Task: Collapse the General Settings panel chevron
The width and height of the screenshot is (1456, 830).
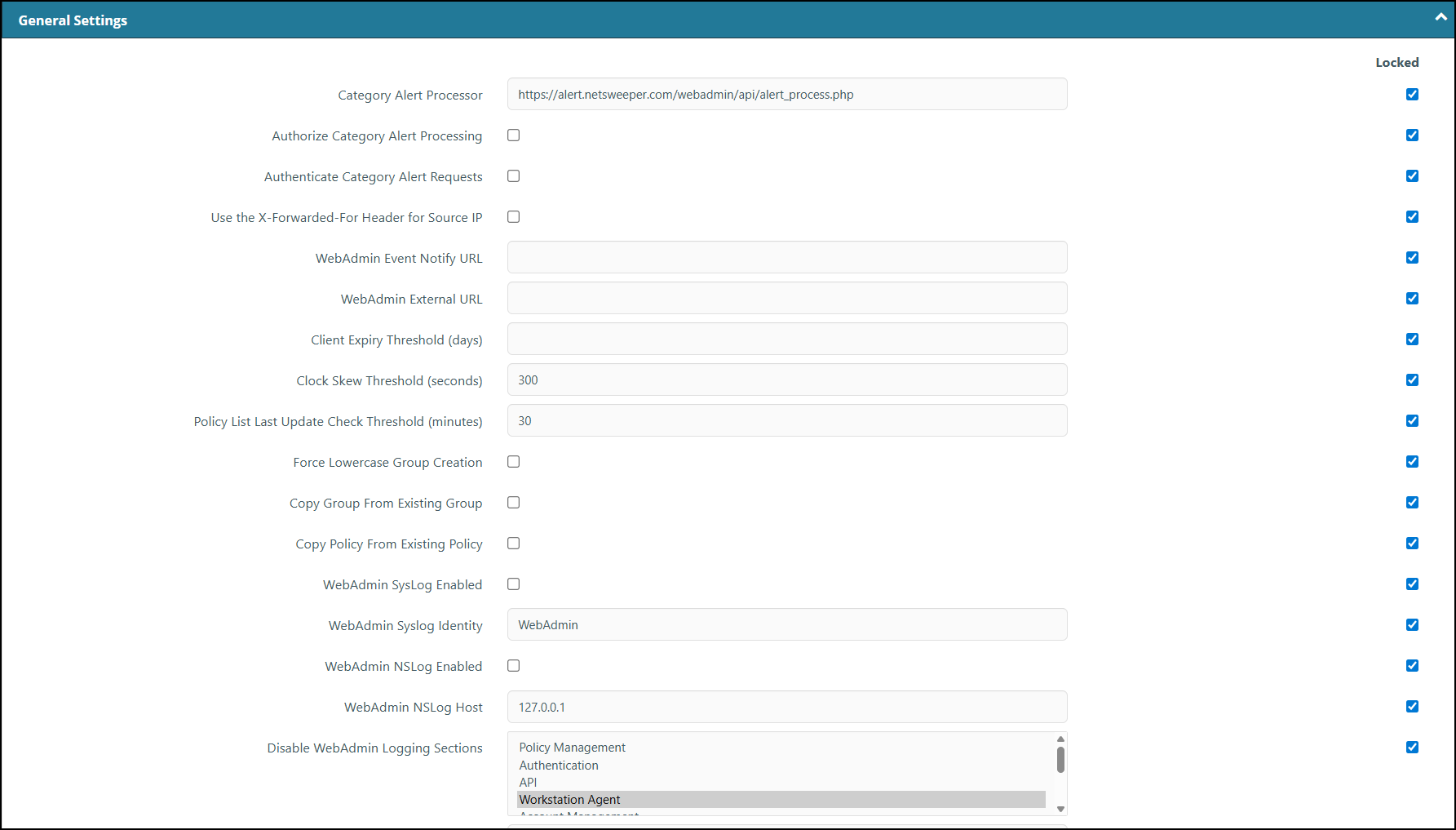Action: click(x=1441, y=17)
